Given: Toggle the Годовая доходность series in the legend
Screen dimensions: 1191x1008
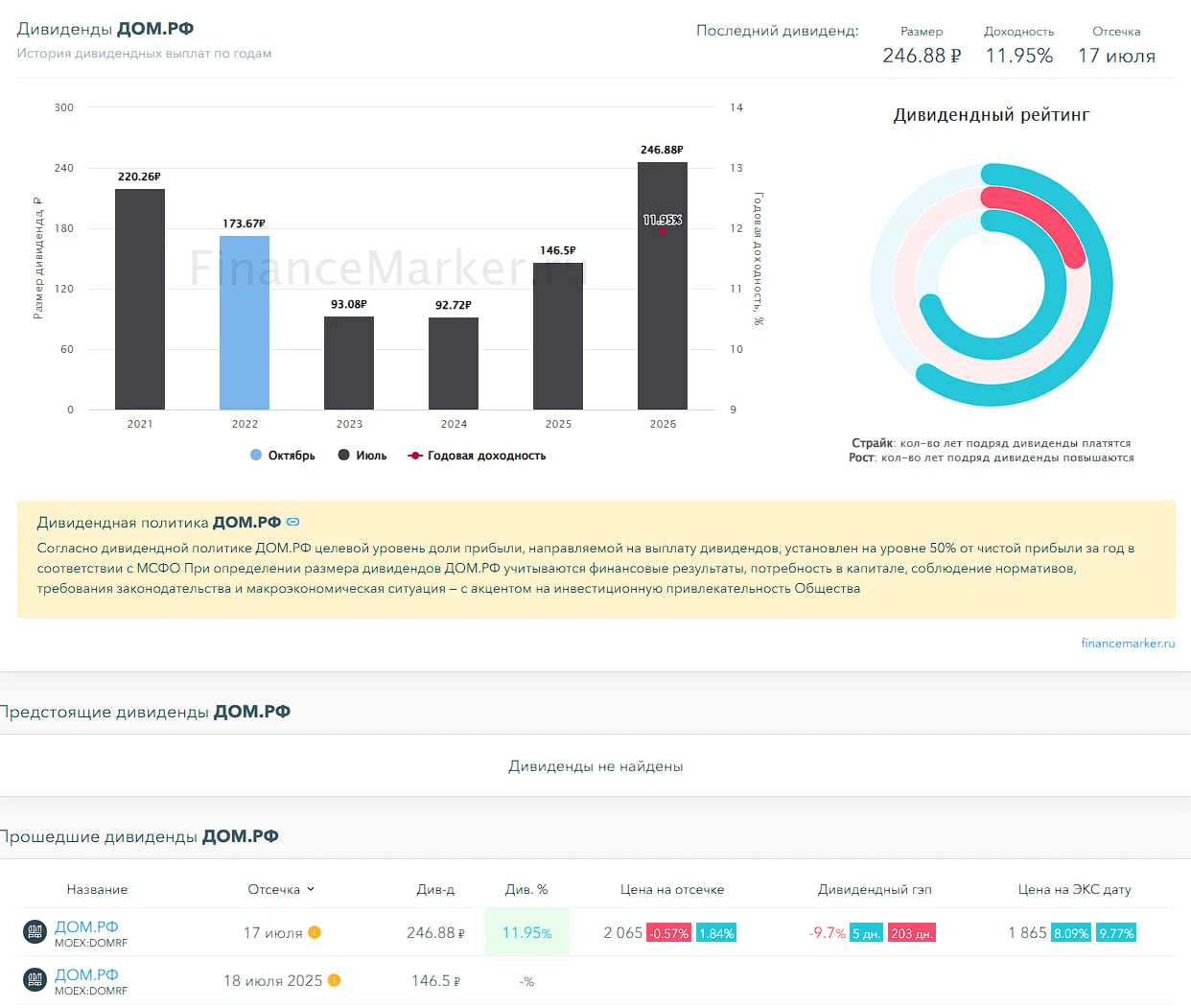Looking at the screenshot, I should point(477,456).
